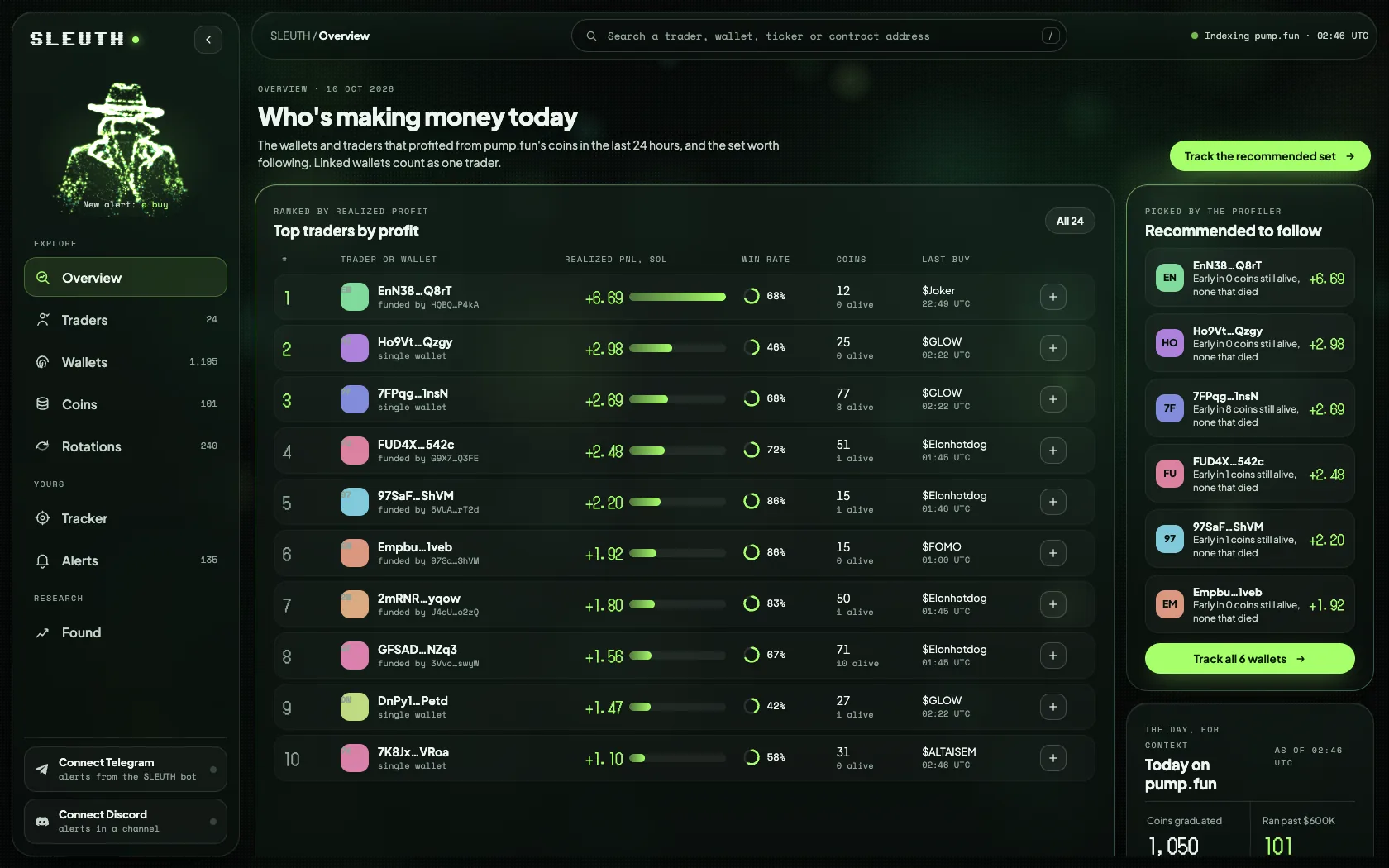Add trader Ho9Vt…Qzgy with plus button
Viewport: 1389px width, 868px height.
click(x=1053, y=348)
